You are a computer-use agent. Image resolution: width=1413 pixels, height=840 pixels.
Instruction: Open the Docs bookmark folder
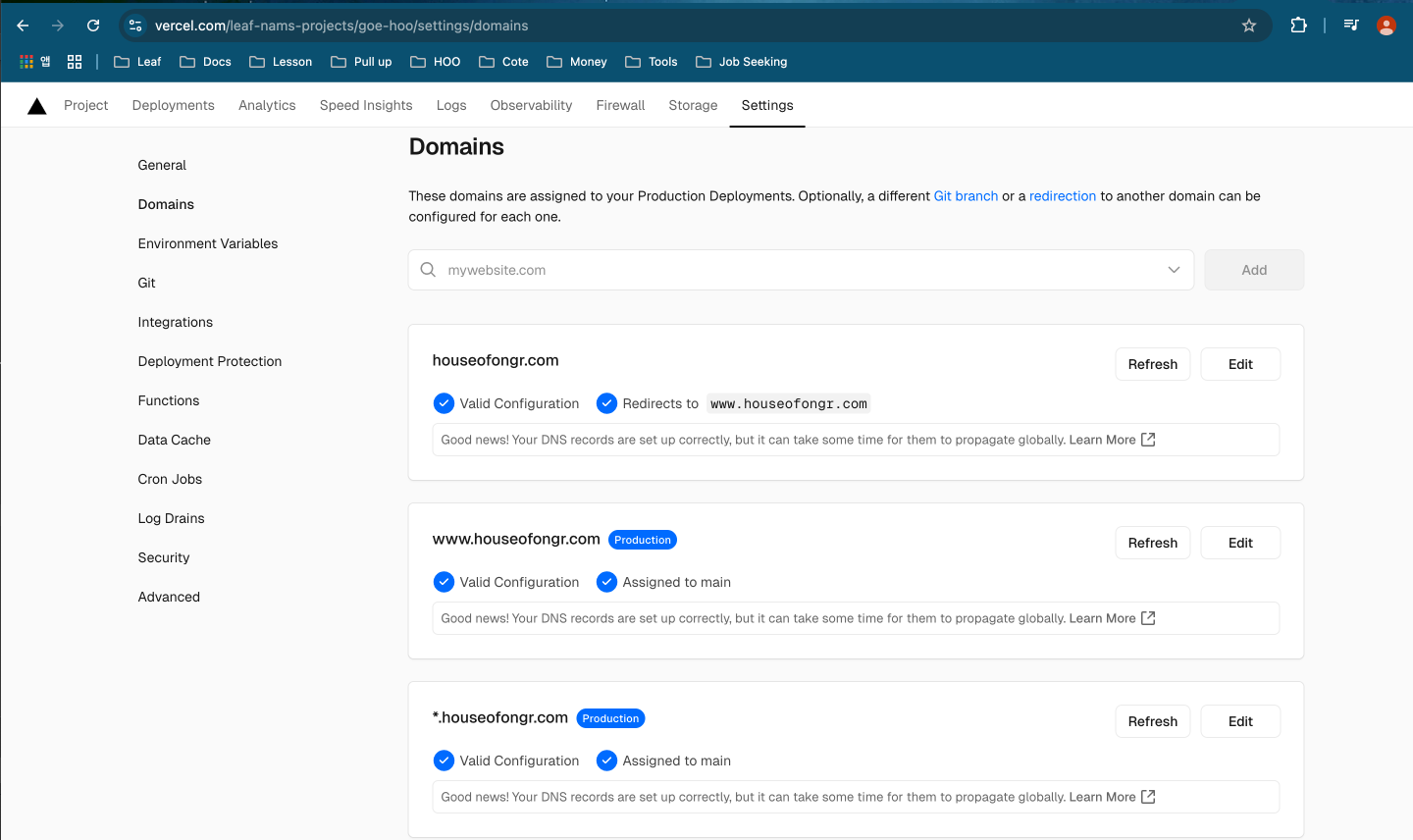pyautogui.click(x=205, y=62)
